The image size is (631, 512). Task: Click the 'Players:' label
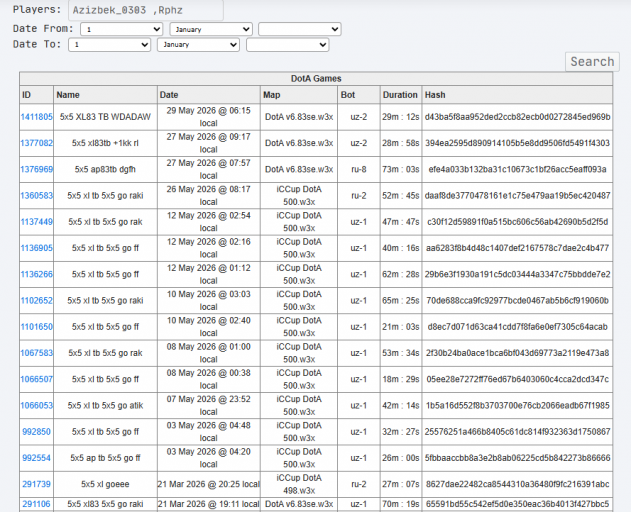37,9
